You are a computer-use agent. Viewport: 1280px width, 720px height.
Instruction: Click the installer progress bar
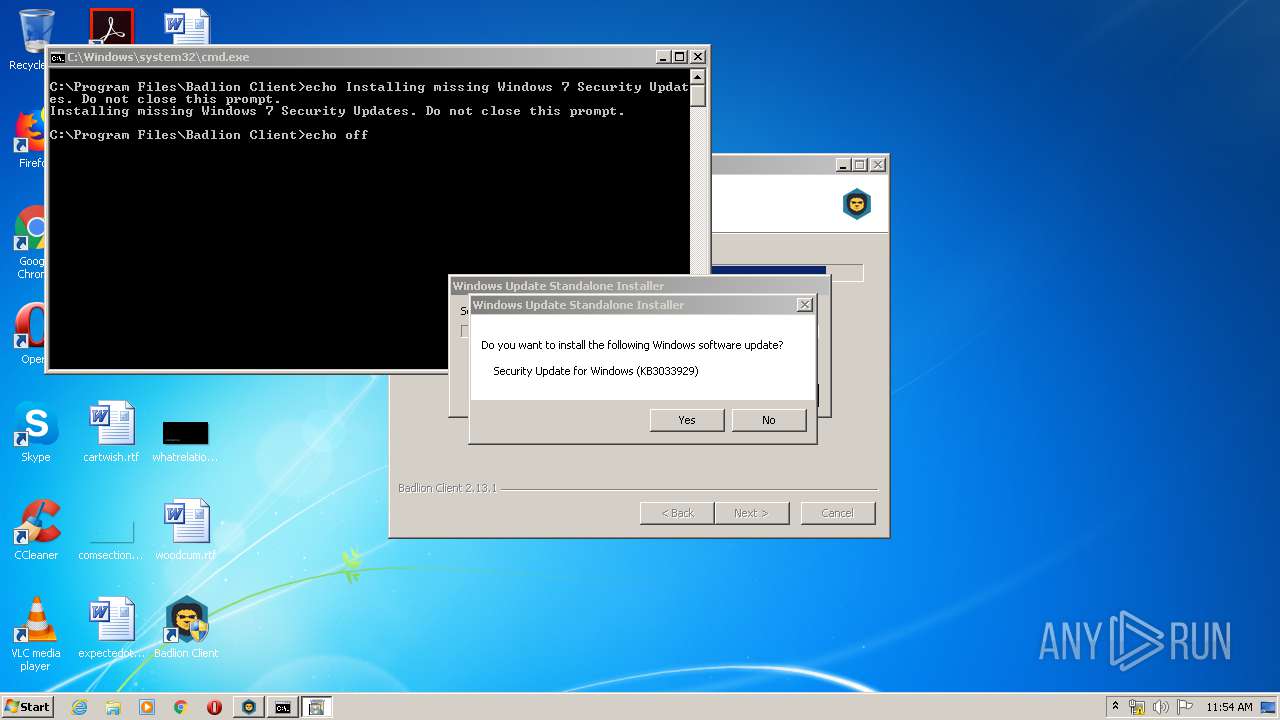(x=786, y=273)
